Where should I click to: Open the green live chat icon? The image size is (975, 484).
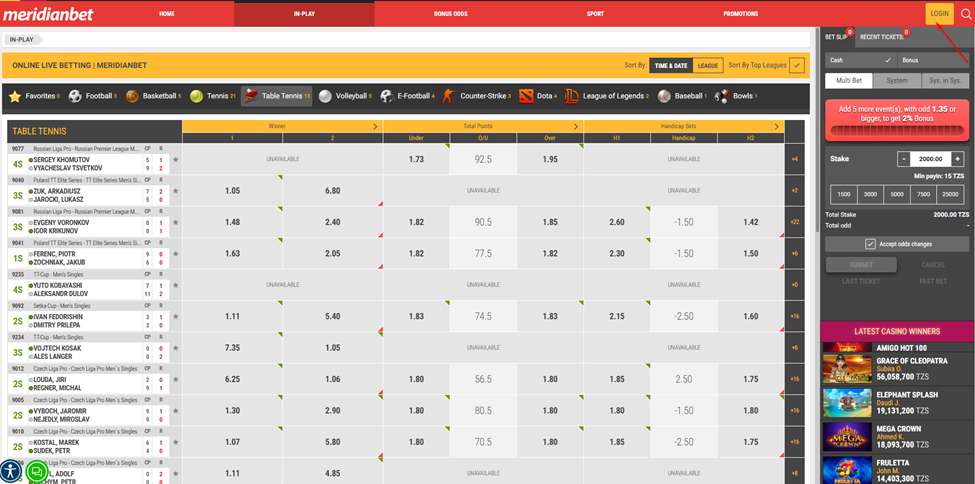click(x=37, y=471)
